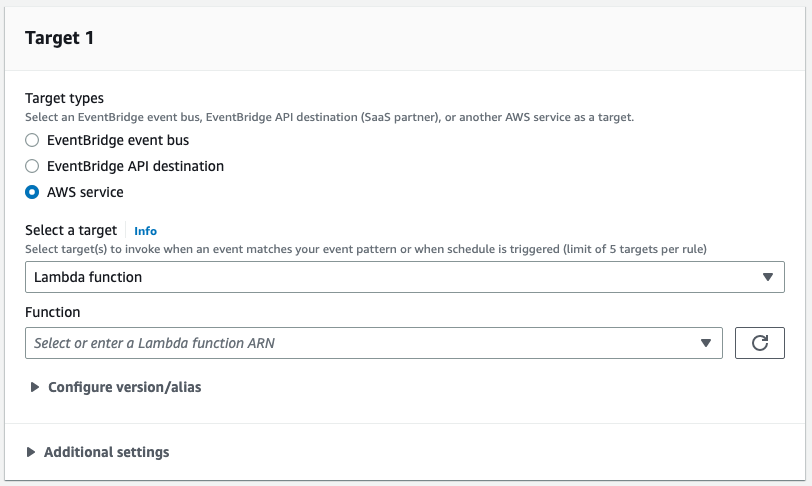The width and height of the screenshot is (812, 486).
Task: Select the AWS service radio button
Action: pos(32,192)
